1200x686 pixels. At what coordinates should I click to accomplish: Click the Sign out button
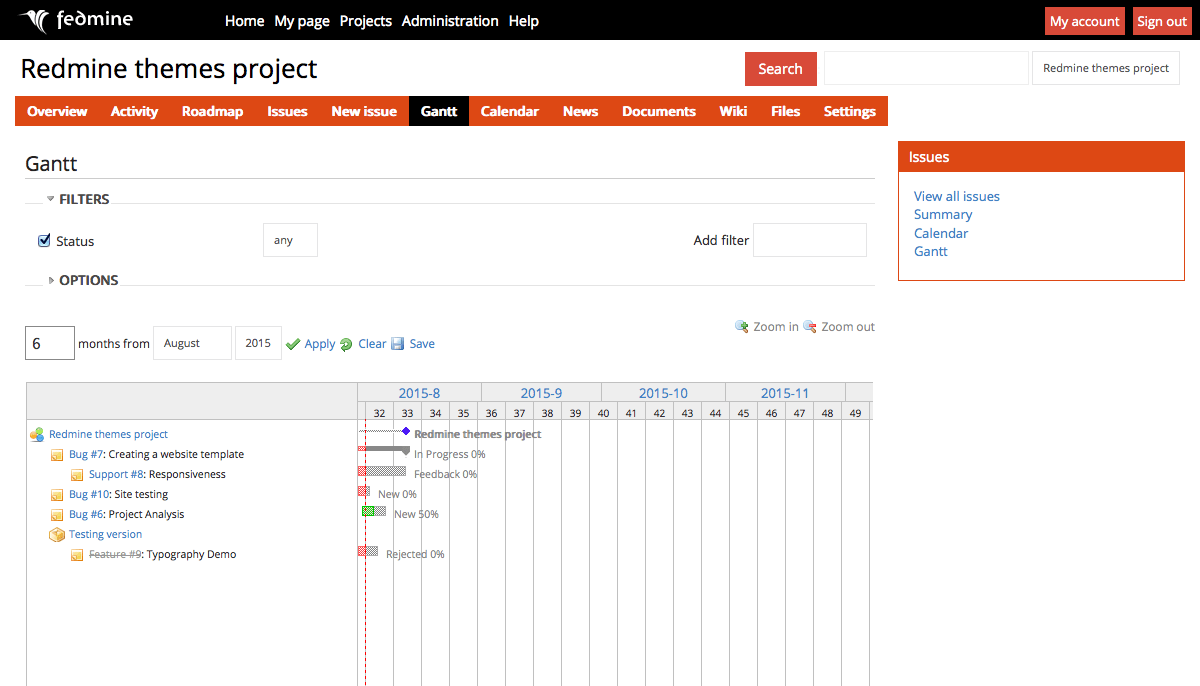pos(1162,21)
